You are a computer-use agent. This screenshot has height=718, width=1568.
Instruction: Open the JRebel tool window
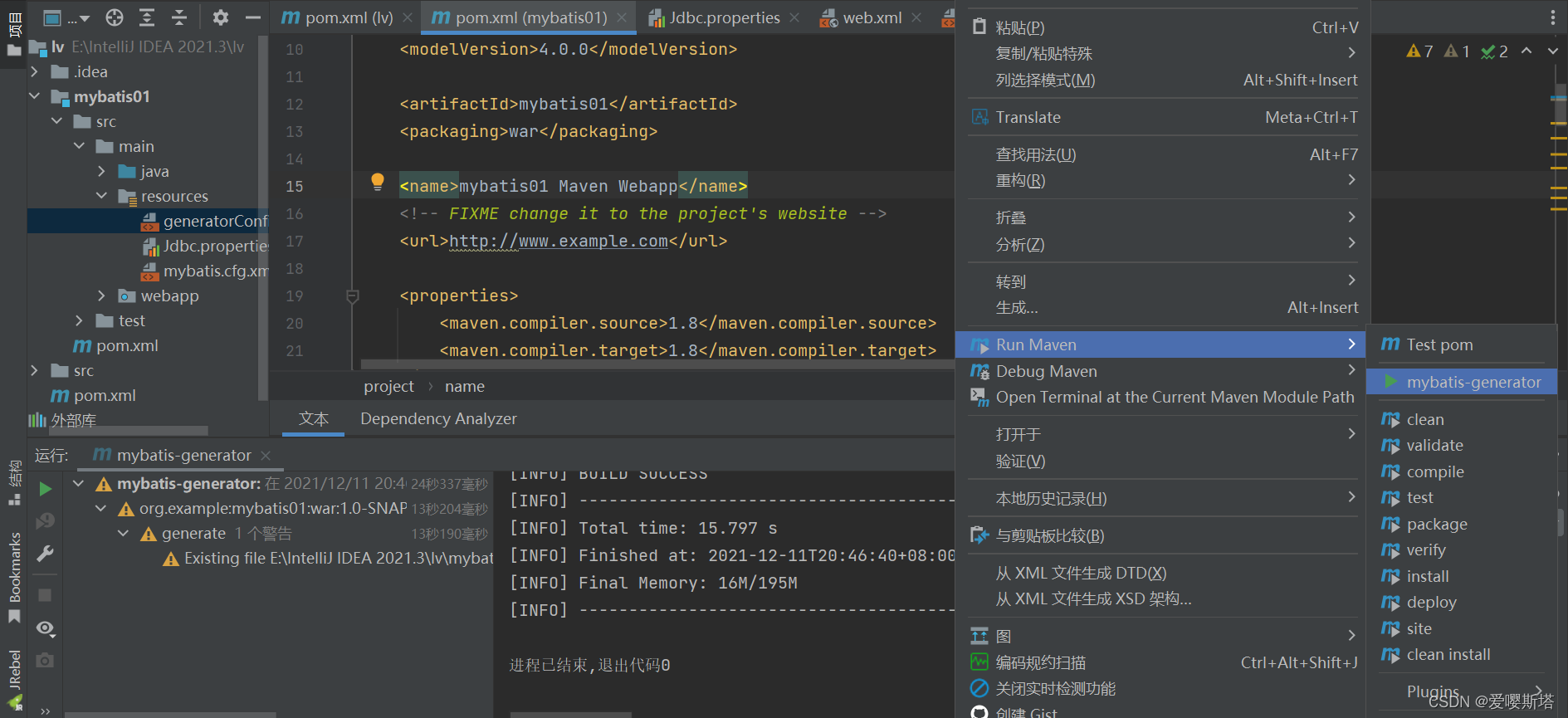[x=14, y=679]
